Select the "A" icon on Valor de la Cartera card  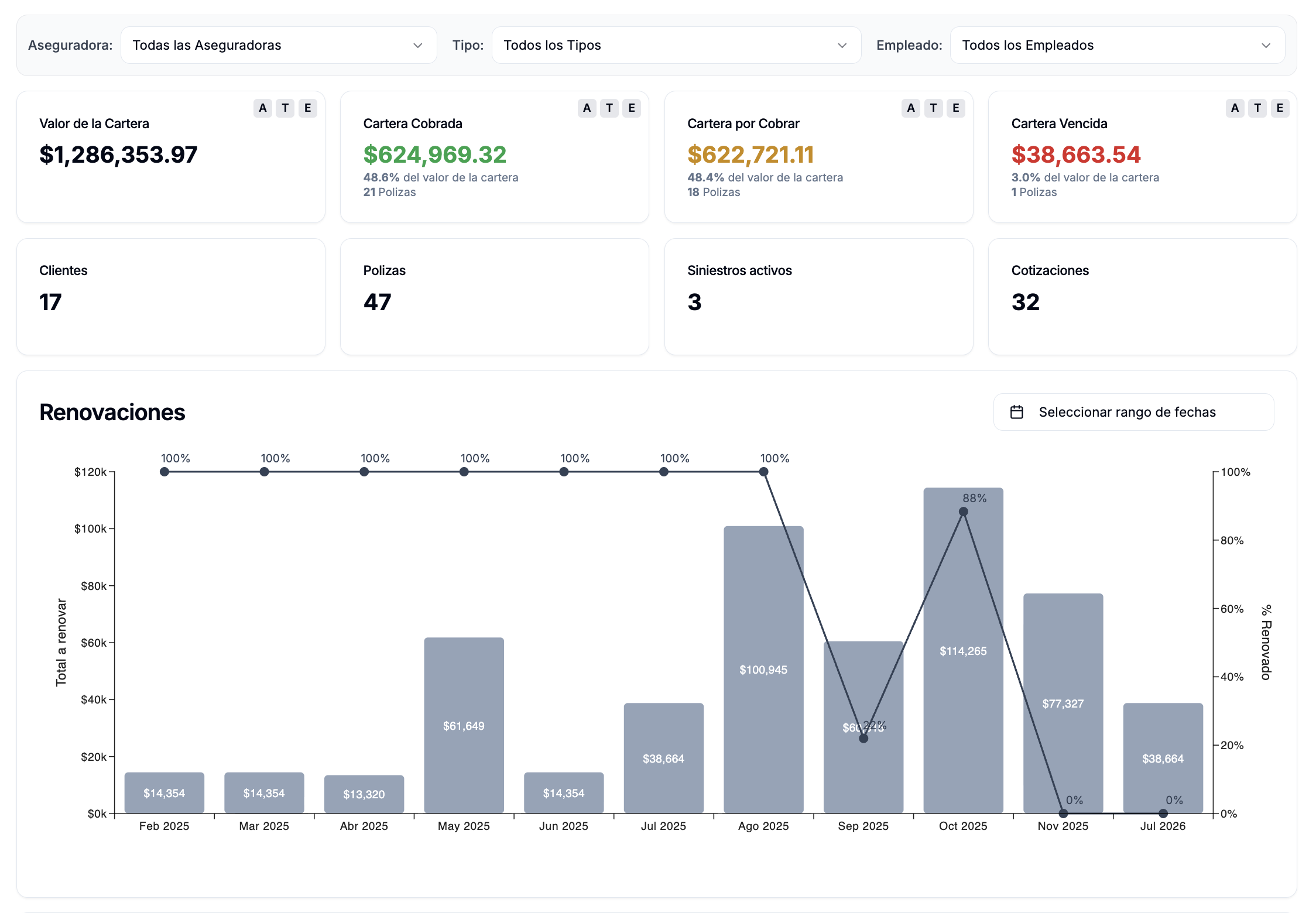pos(262,108)
